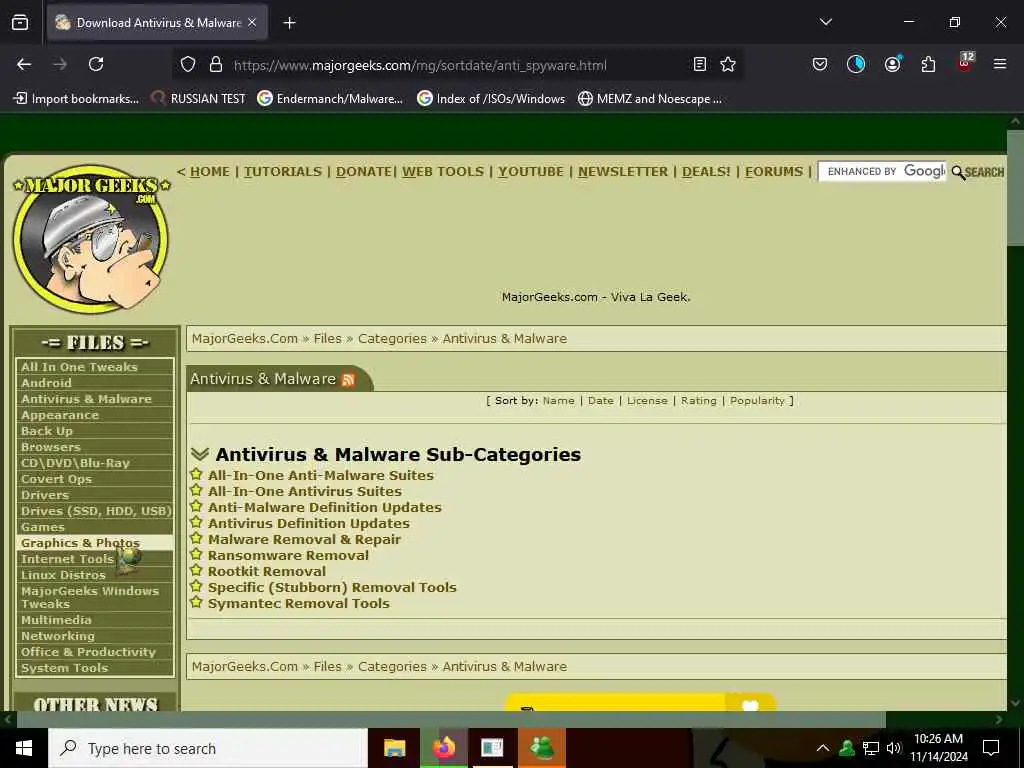The image size is (1024, 768).
Task: View site security padlock info
Action: (216, 65)
